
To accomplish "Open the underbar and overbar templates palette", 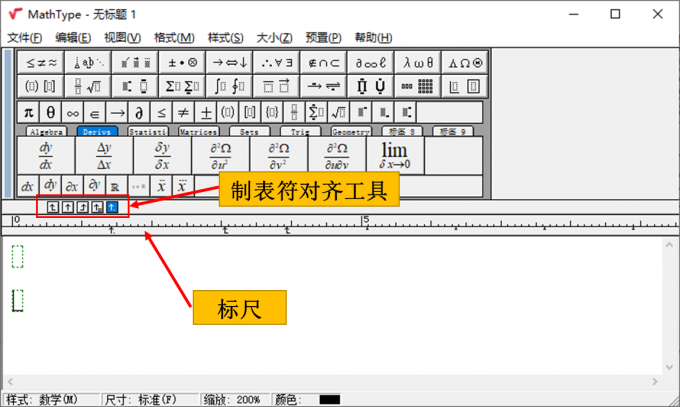I will click(277, 86).
